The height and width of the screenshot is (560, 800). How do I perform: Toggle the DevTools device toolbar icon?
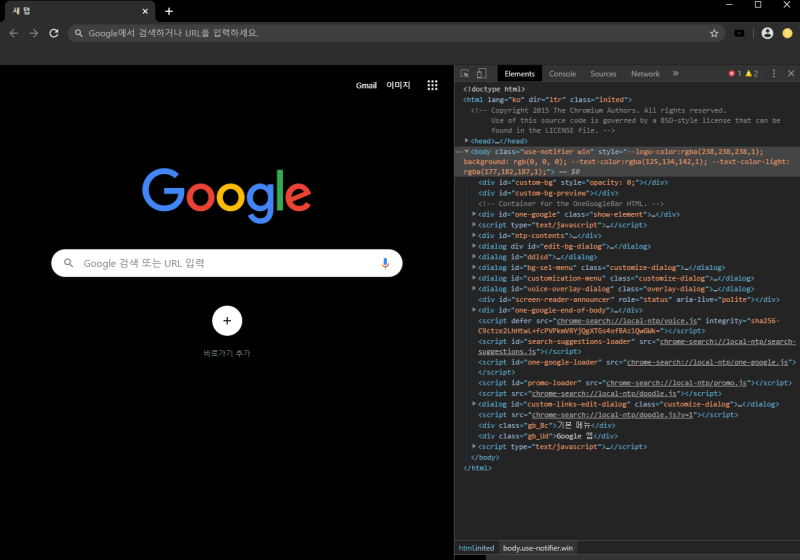click(481, 73)
